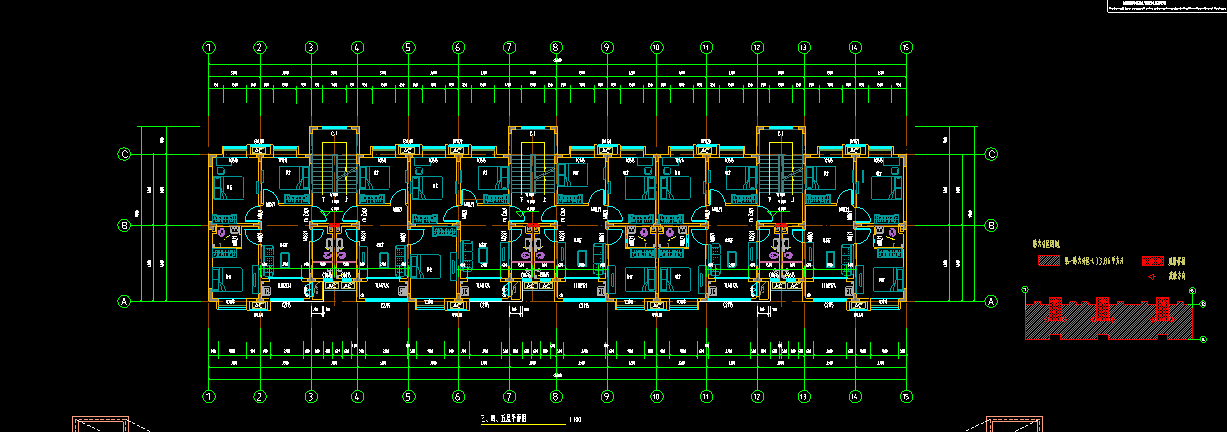Click axis bubble B on the right side
This screenshot has width=1227, height=432.
pos(992,226)
